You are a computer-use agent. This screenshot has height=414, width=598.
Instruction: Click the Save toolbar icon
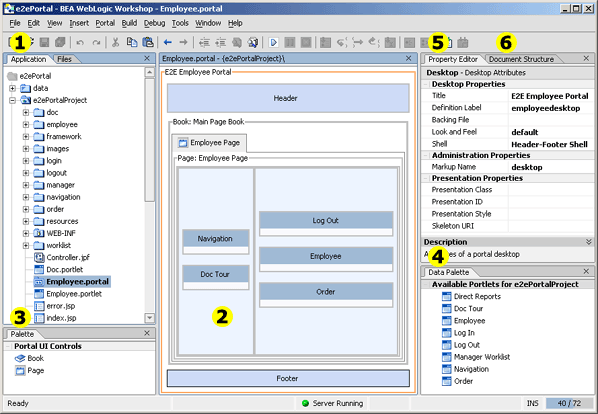pos(45,42)
